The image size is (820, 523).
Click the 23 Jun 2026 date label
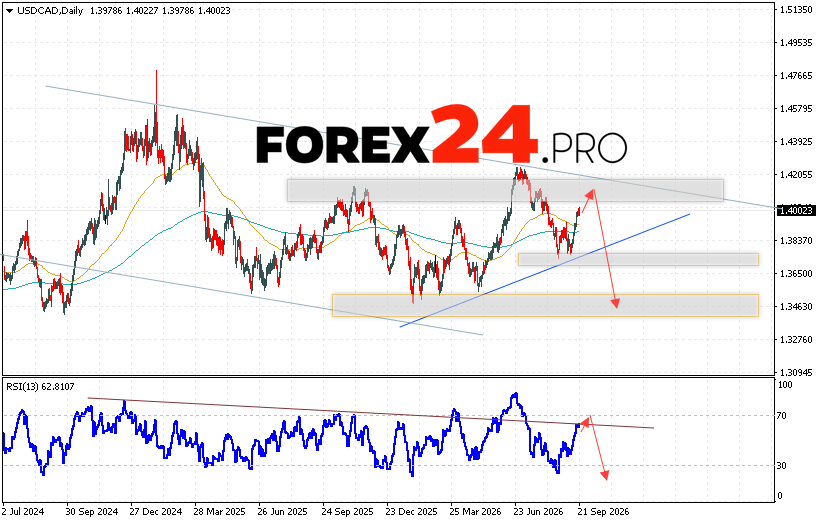(539, 511)
